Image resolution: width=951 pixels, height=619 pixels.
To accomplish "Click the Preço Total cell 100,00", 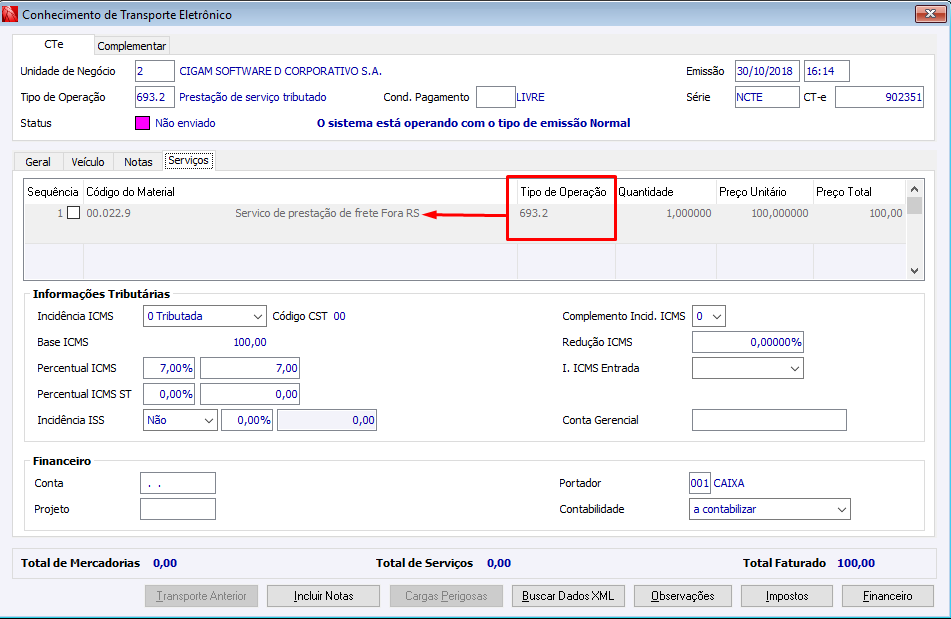I will pos(885,213).
